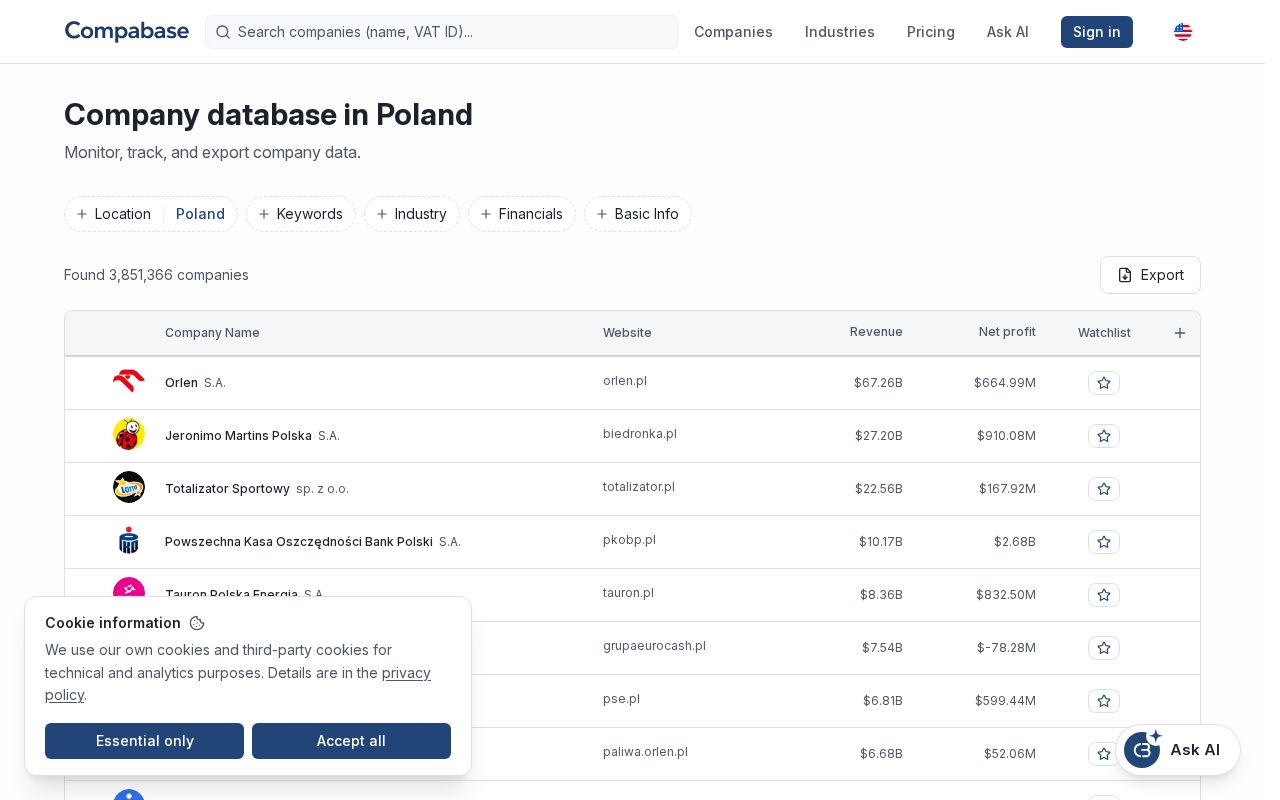Open the Industries nav item
Viewport: 1280px width, 800px height.
tap(840, 32)
